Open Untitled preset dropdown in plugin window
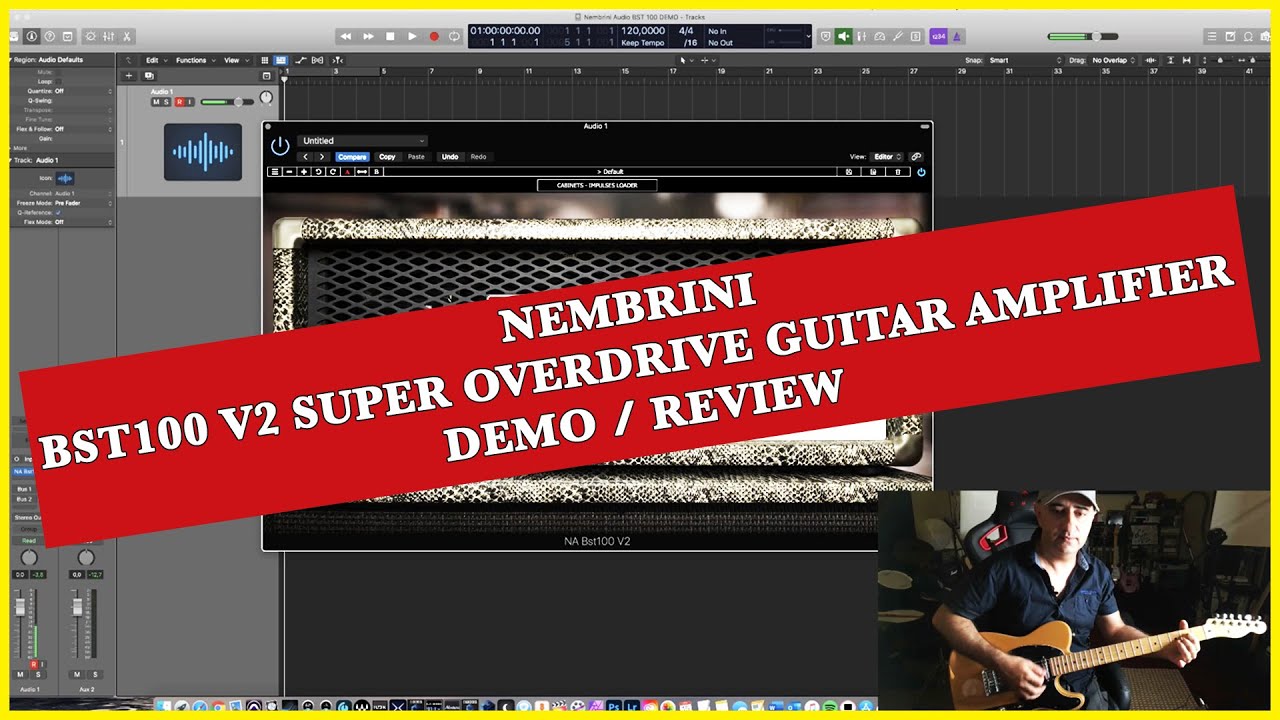This screenshot has height=720, width=1280. 362,141
